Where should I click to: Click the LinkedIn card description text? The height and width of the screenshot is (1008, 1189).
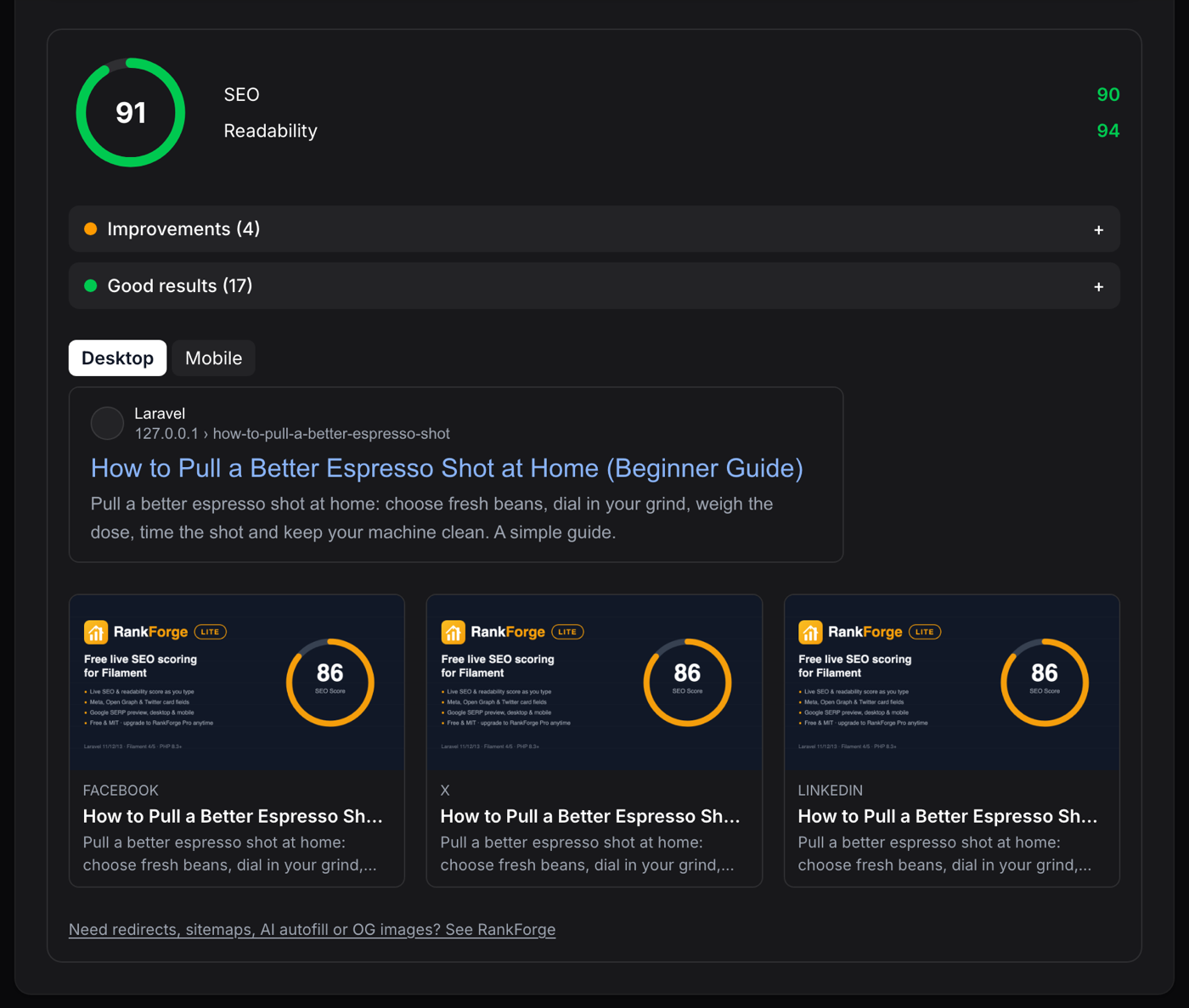tap(944, 853)
